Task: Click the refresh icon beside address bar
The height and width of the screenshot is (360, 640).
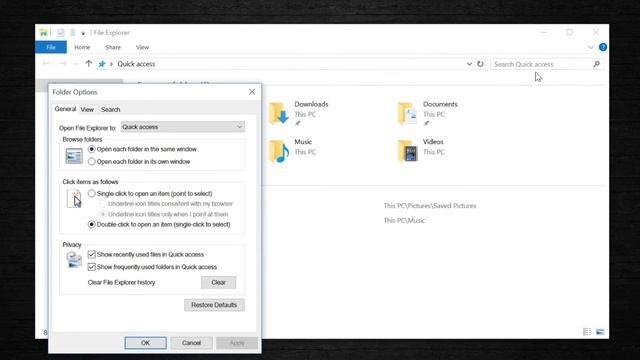Action: click(480, 64)
